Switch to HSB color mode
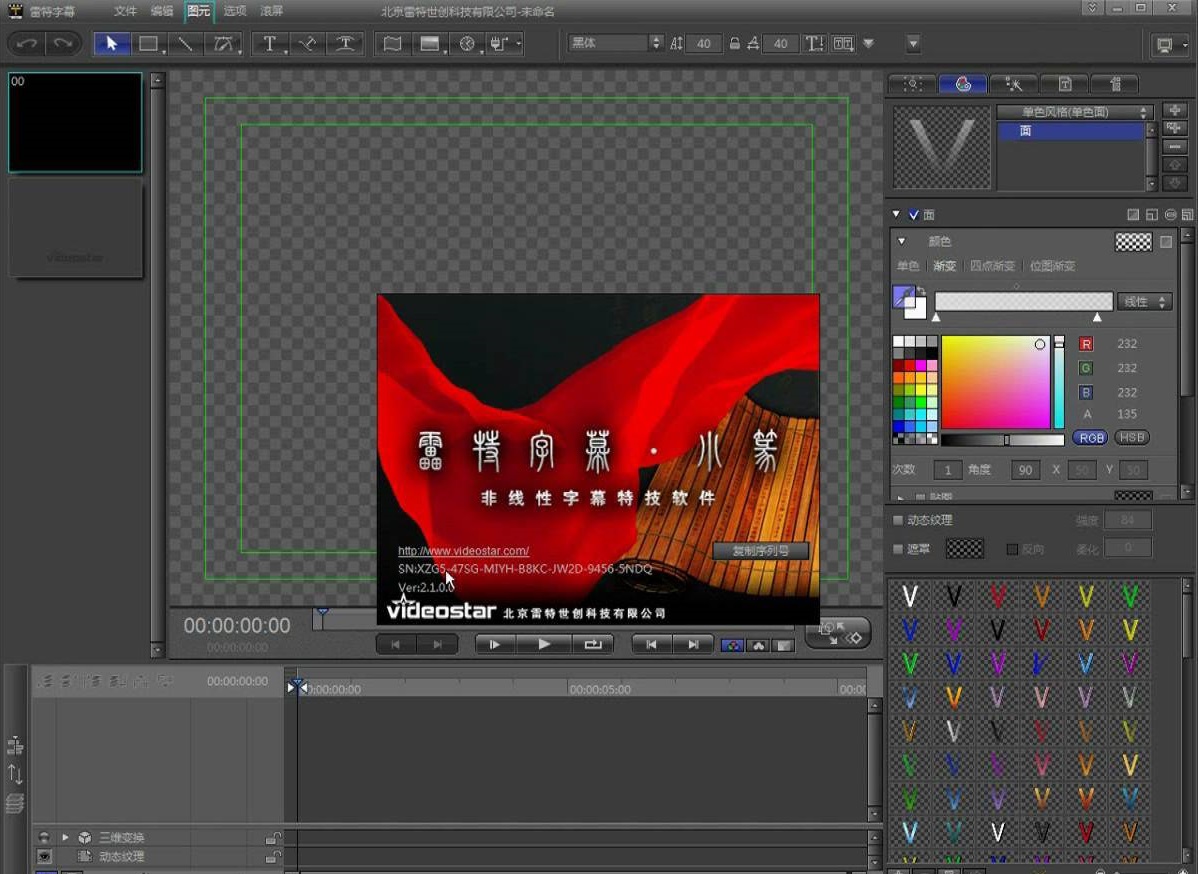Image resolution: width=1198 pixels, height=874 pixels. pos(1132,438)
